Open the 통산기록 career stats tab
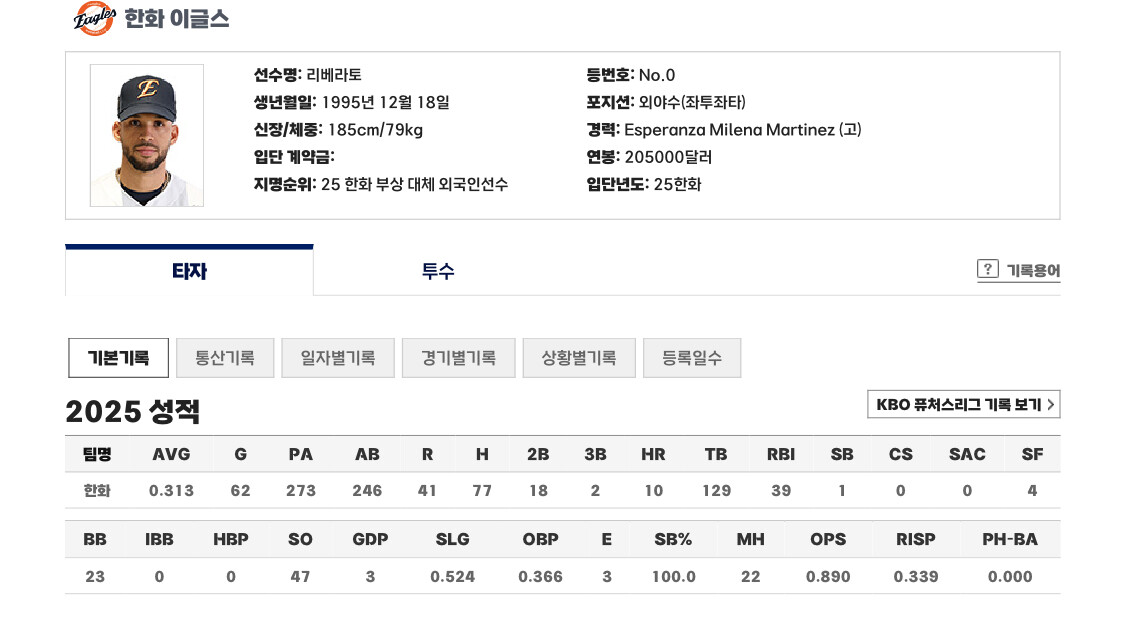 tap(225, 358)
